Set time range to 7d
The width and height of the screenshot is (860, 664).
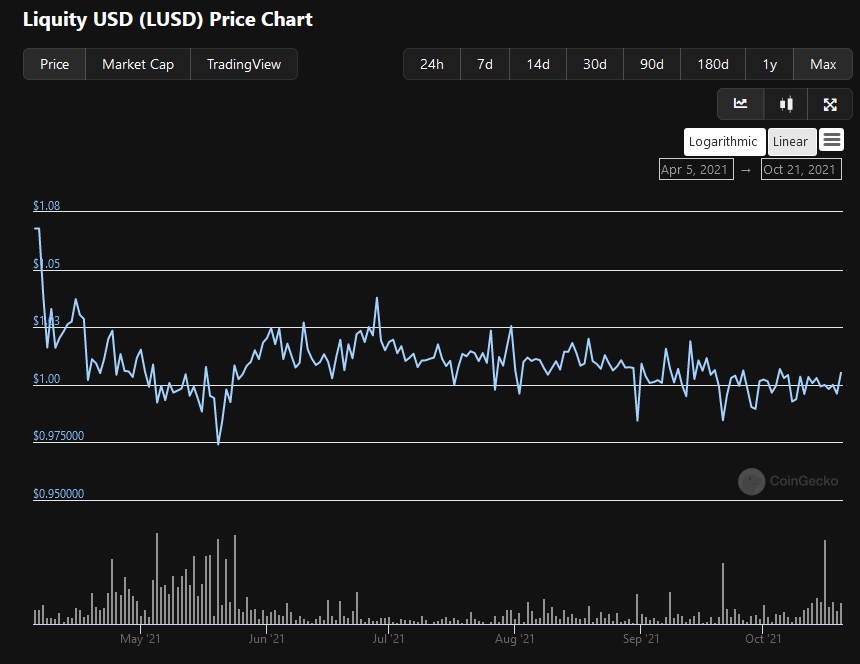[485, 64]
